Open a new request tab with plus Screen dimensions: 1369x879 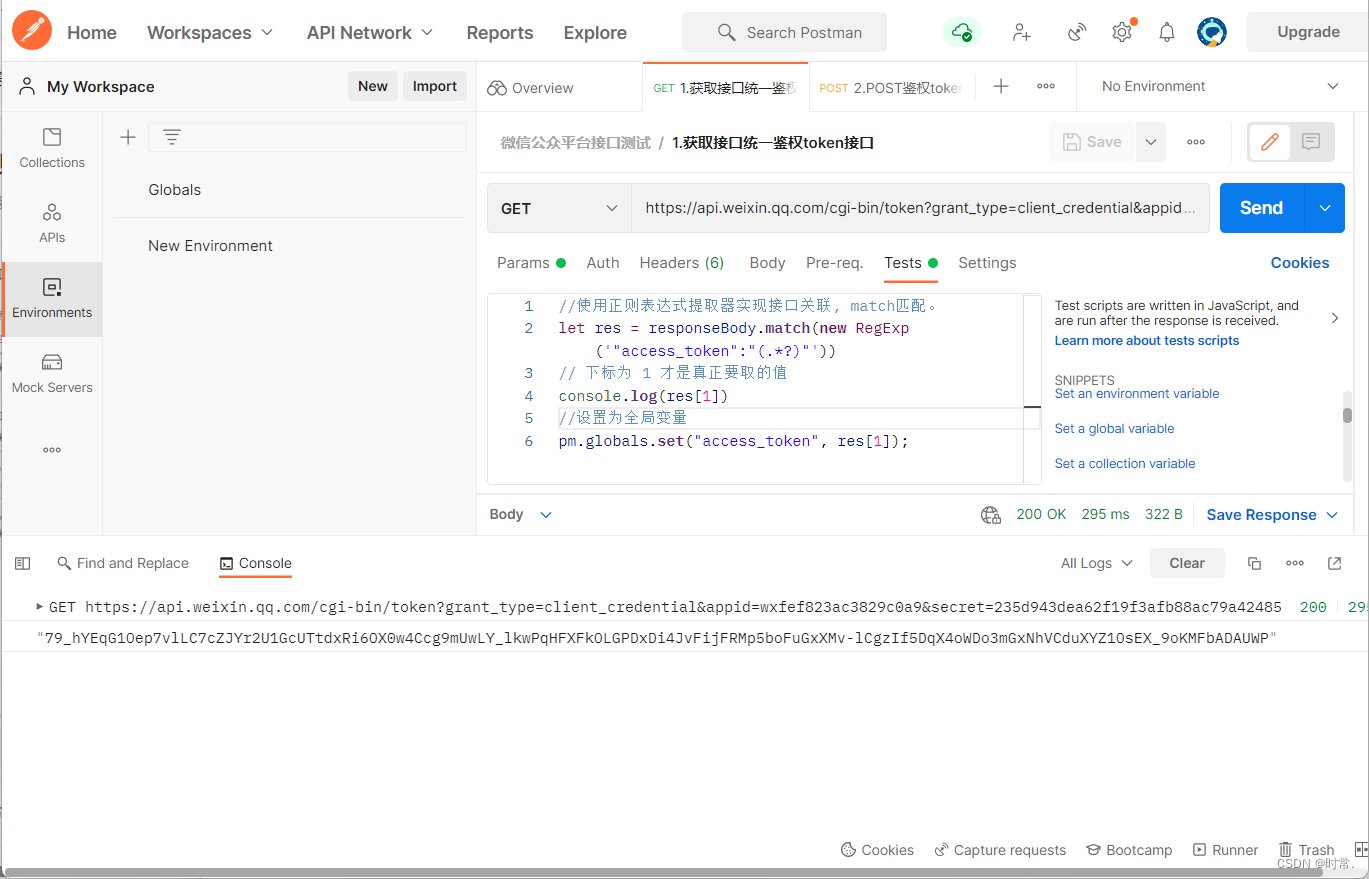1001,86
